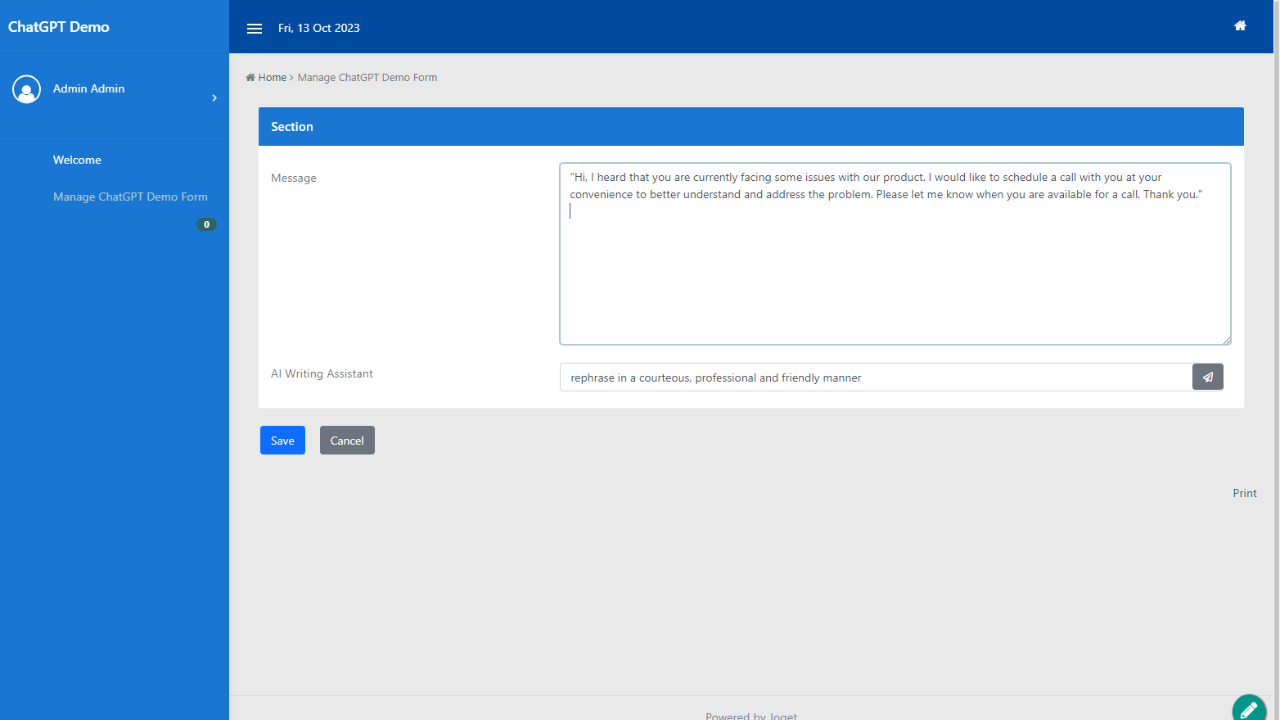
Task: Expand the Admin Admin profile chevron
Action: 214,98
